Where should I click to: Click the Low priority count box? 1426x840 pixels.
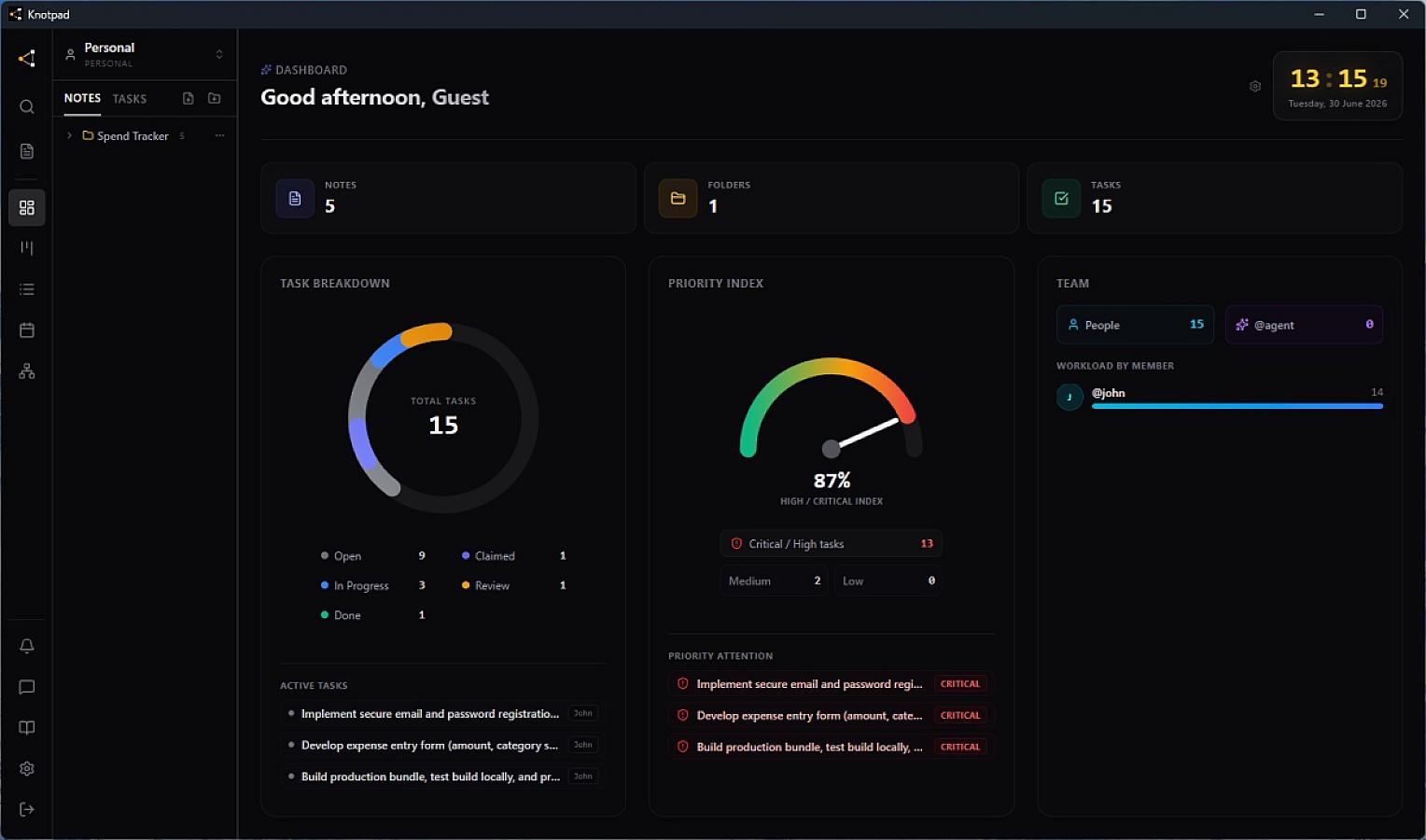tap(888, 581)
